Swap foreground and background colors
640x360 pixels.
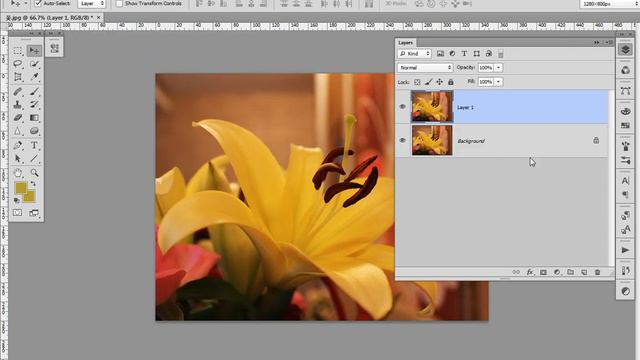pos(33,184)
